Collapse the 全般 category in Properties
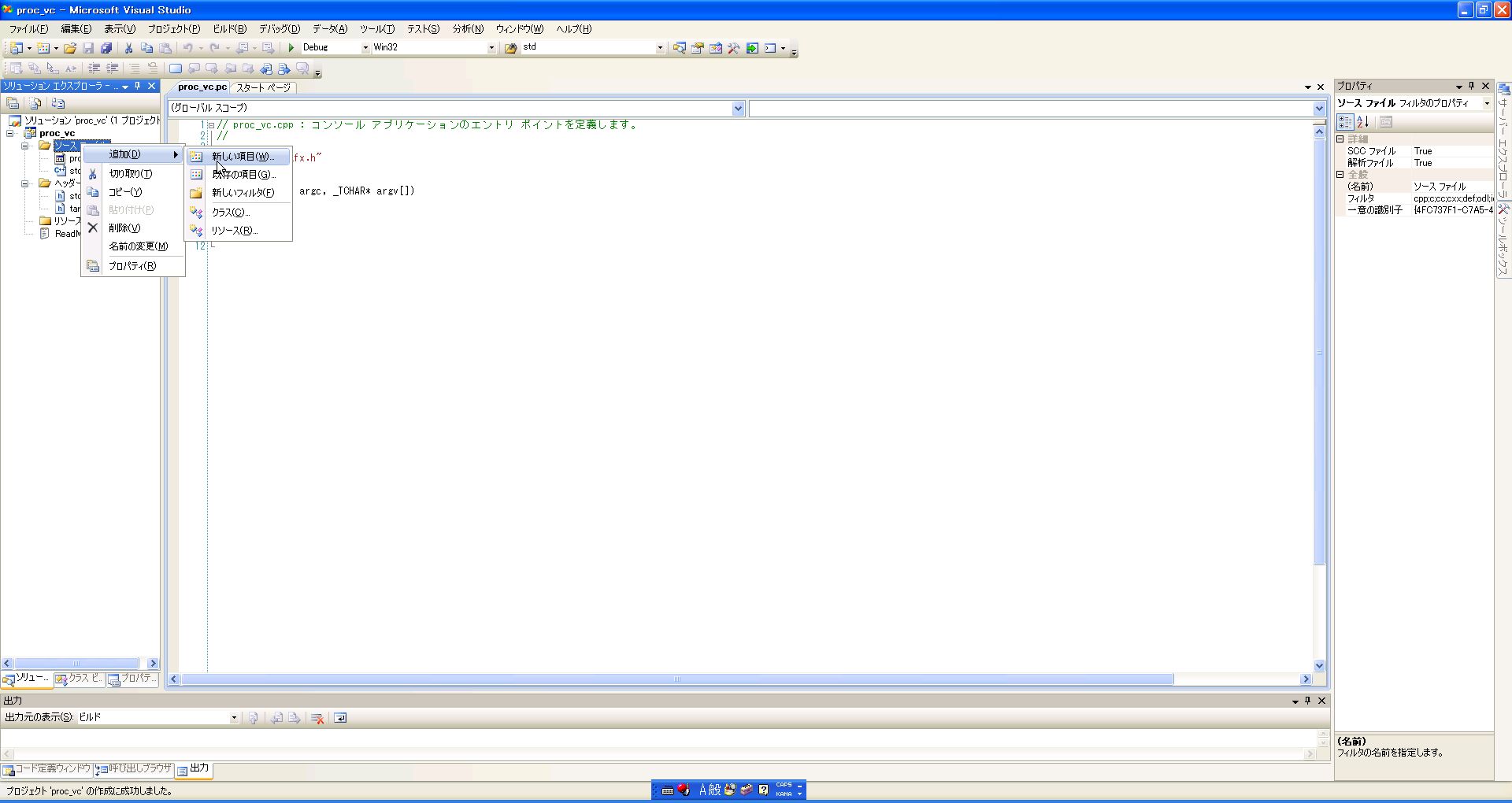The image size is (1512, 803). point(1340,175)
